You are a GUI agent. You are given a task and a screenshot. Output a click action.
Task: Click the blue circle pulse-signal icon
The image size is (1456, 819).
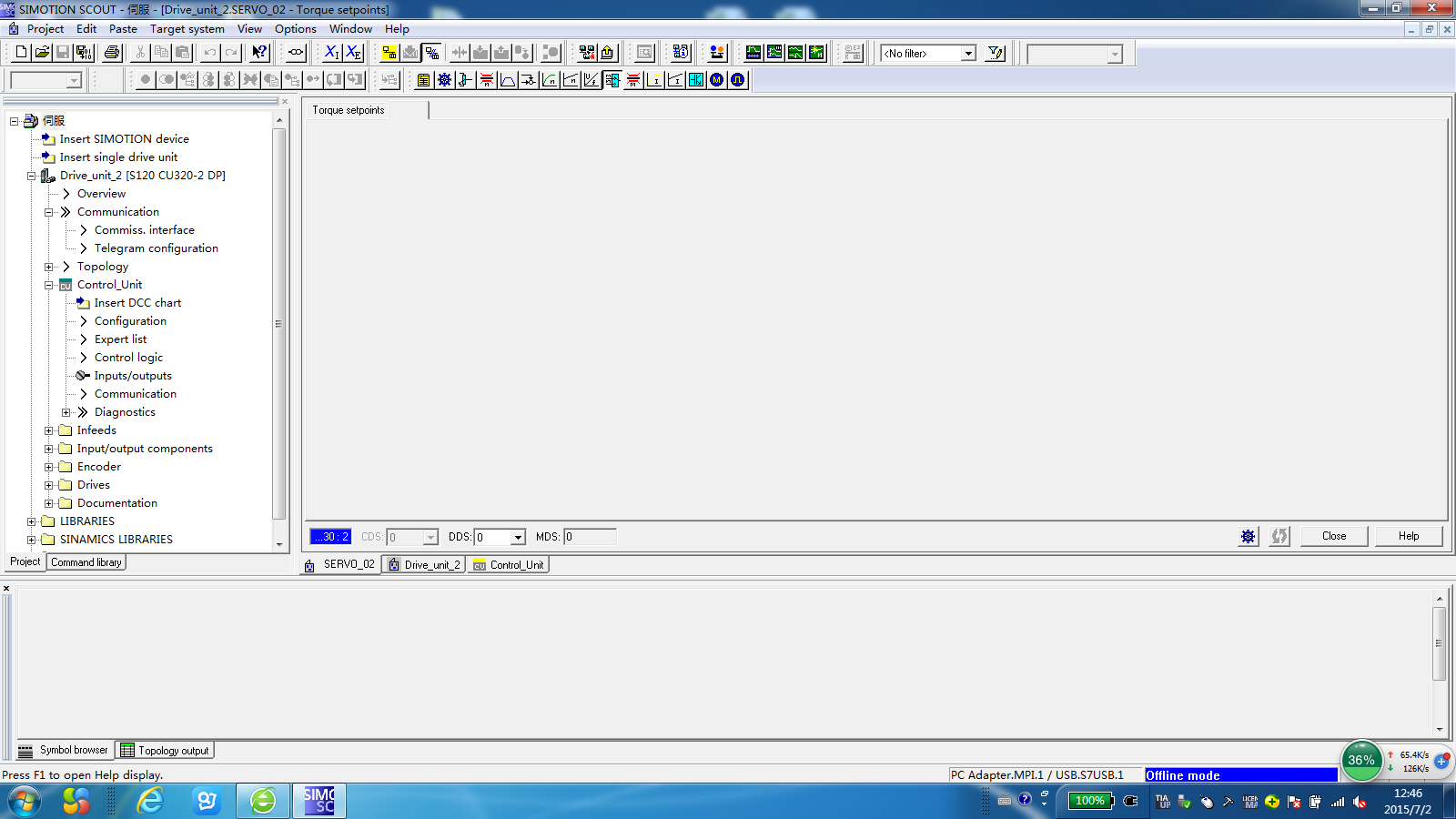[738, 80]
